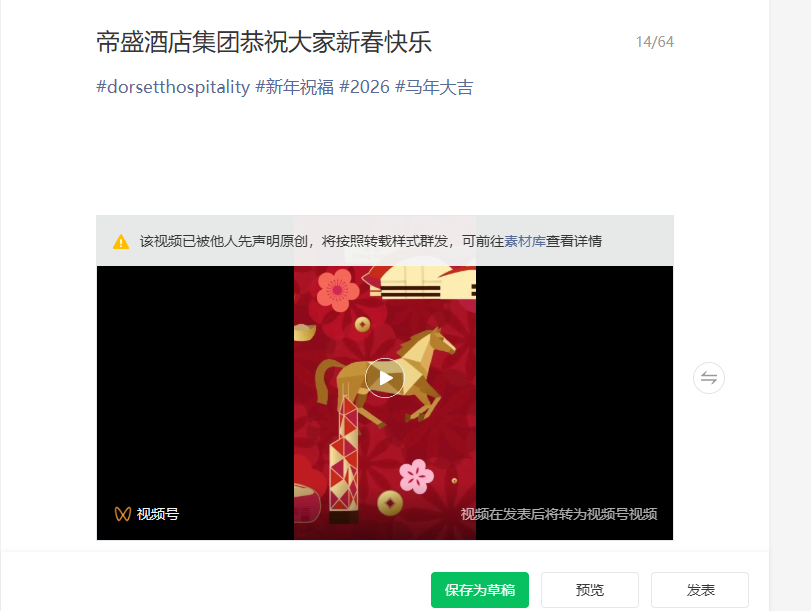Click 保存为草稿 green button
This screenshot has width=811, height=611.
(x=479, y=590)
